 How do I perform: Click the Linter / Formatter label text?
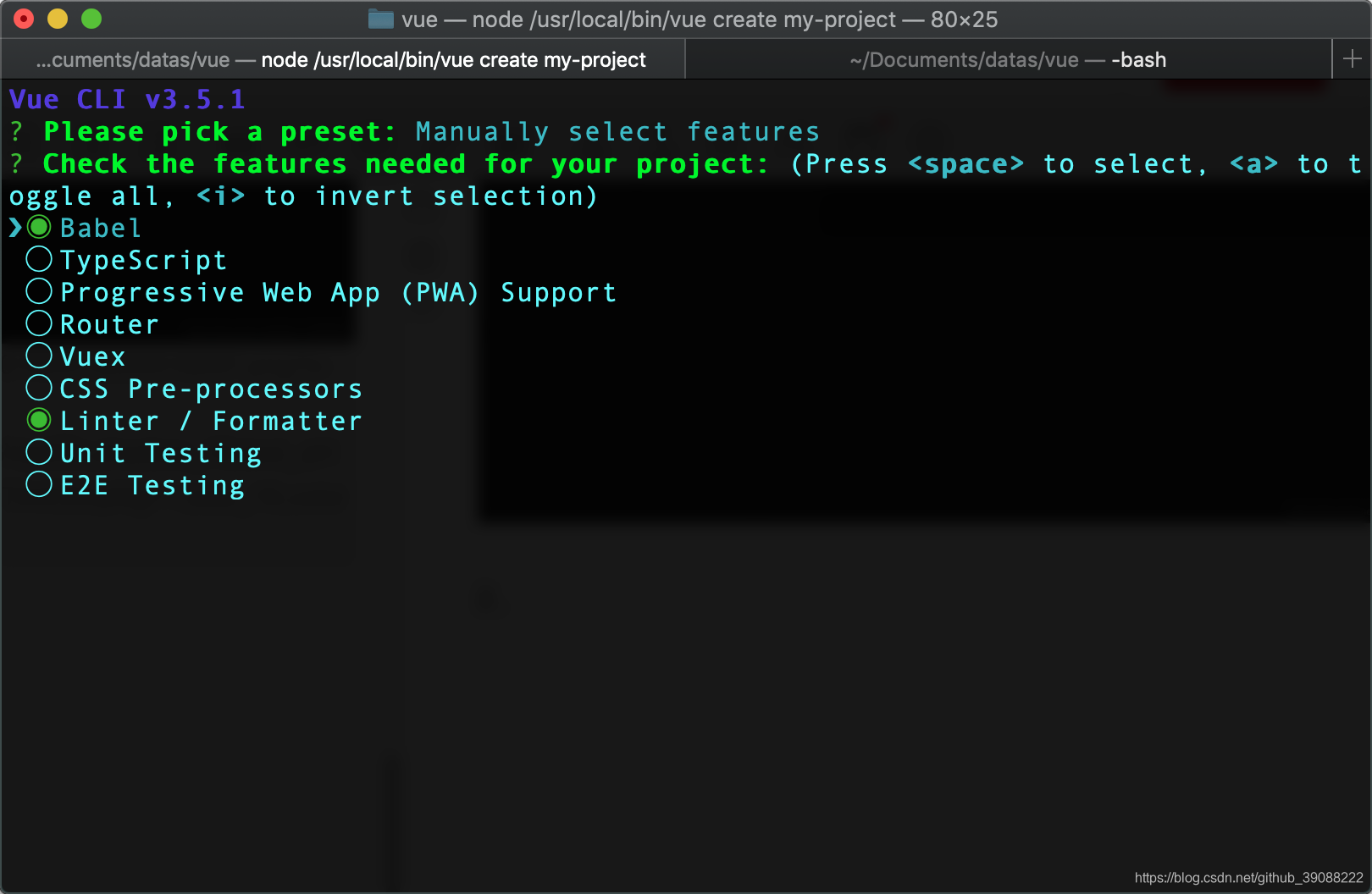tap(211, 422)
